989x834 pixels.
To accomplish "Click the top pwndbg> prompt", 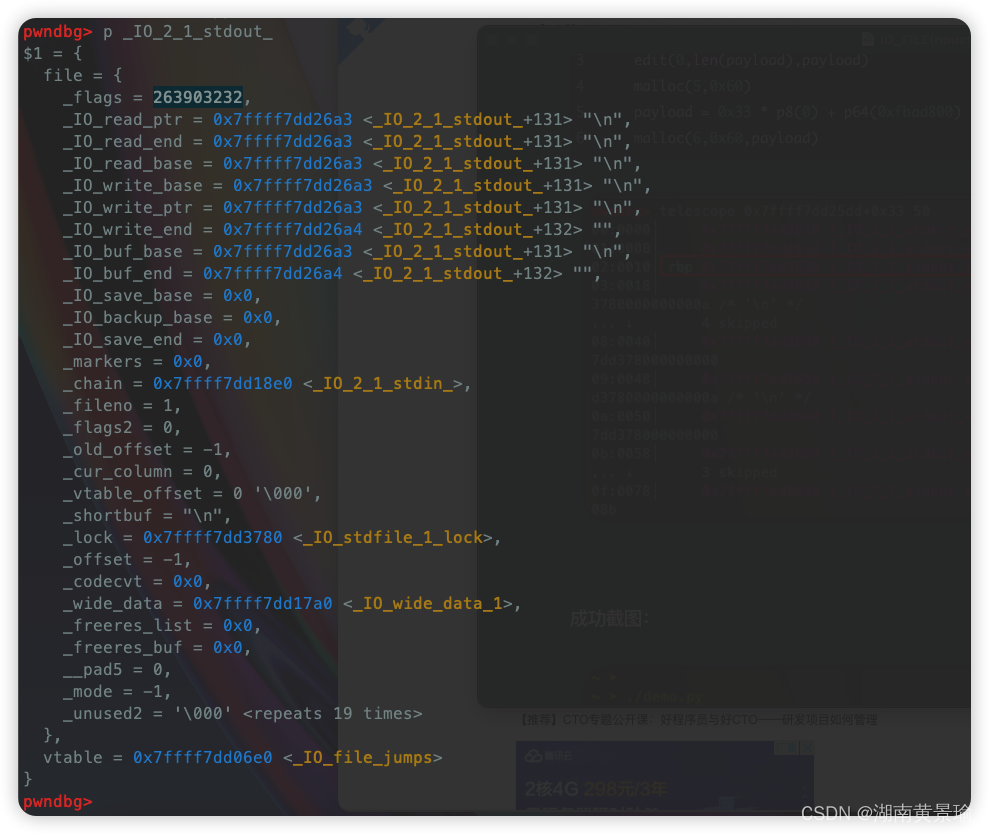I will click(57, 32).
